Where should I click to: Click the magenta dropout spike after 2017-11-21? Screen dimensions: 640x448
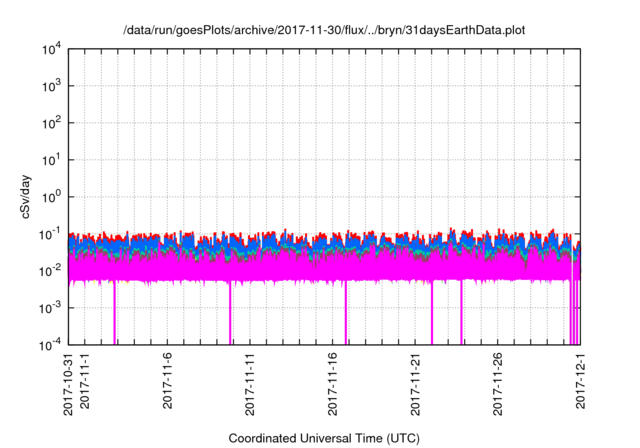[x=432, y=313]
